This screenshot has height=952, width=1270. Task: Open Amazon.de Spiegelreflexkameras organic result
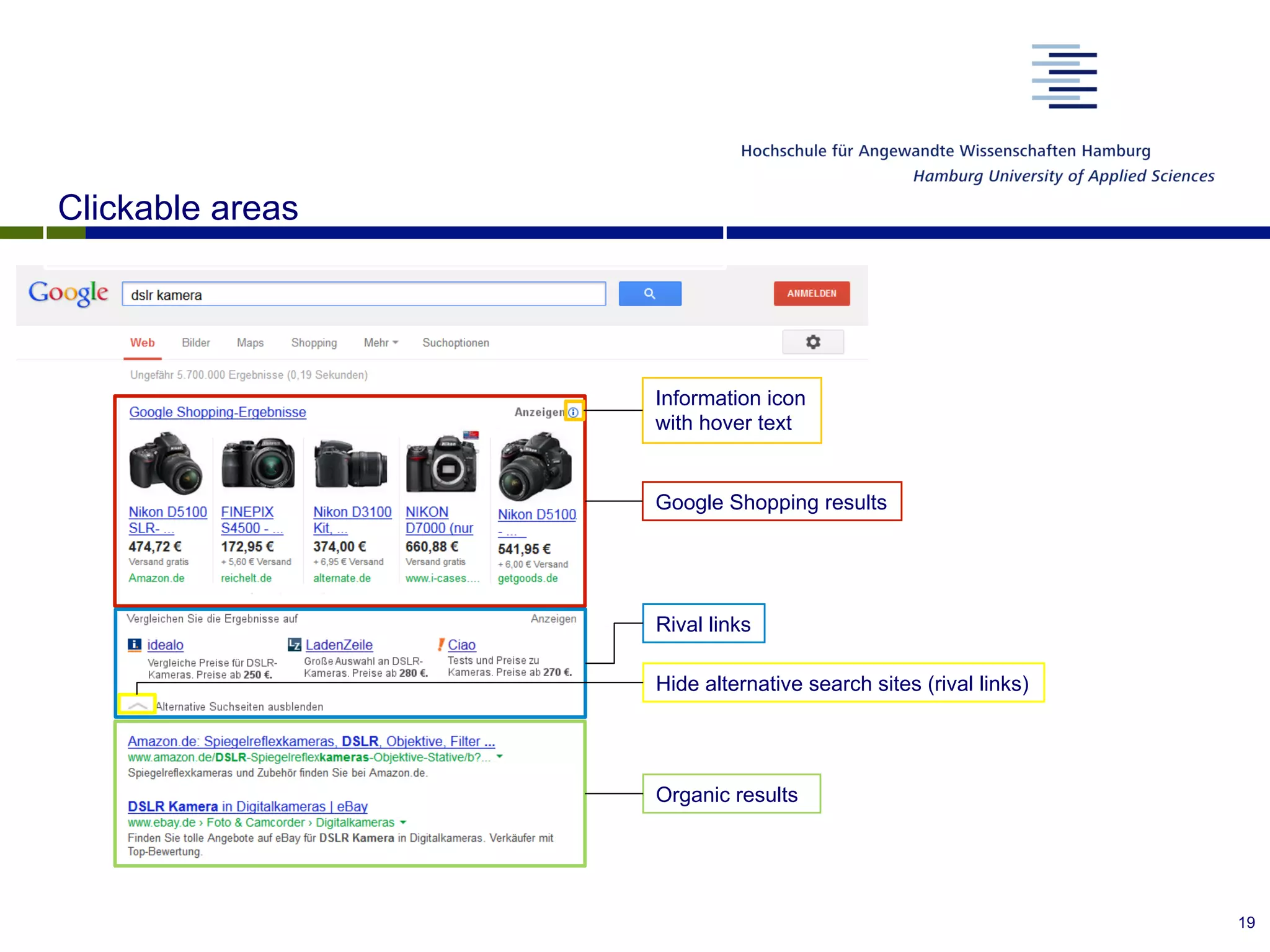pos(311,741)
